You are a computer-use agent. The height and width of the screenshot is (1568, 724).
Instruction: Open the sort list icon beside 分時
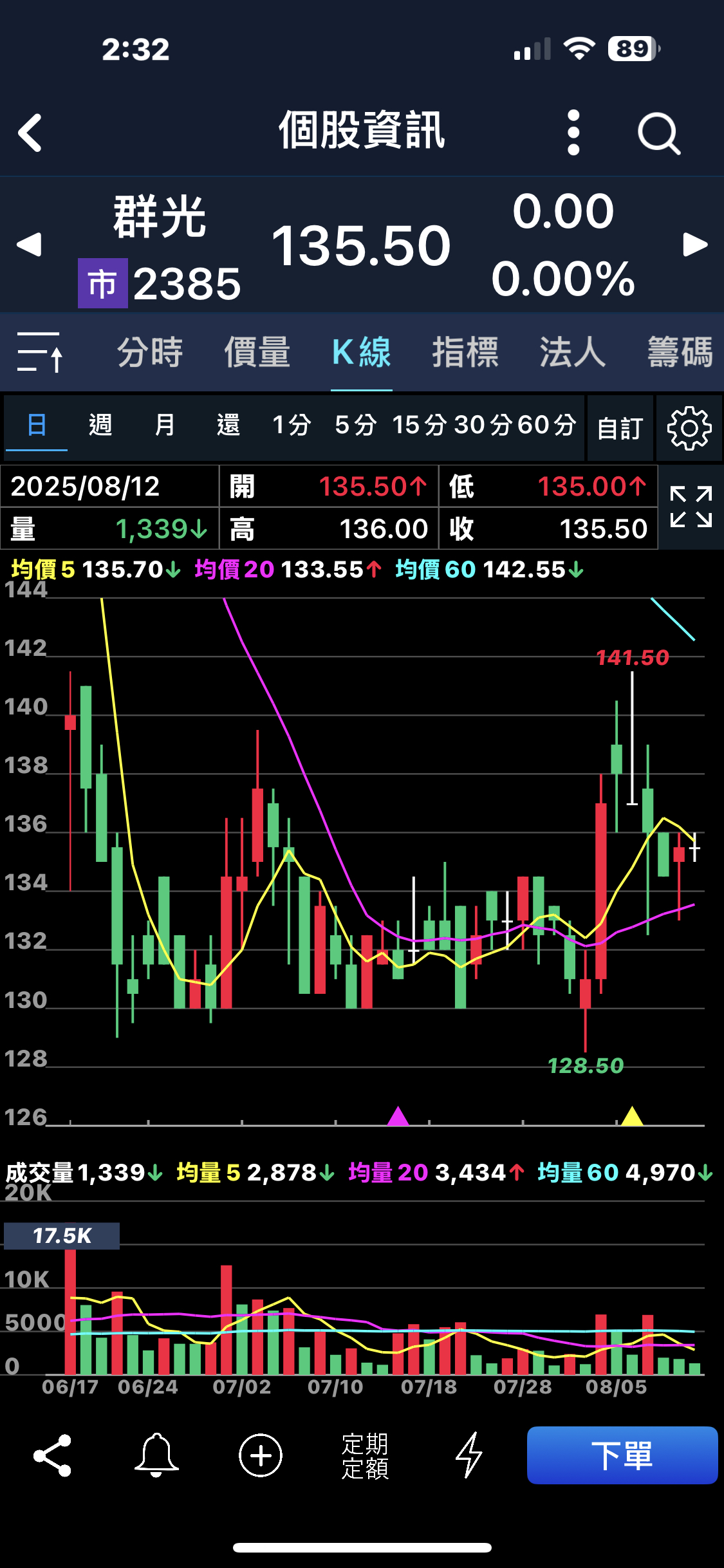point(39,352)
